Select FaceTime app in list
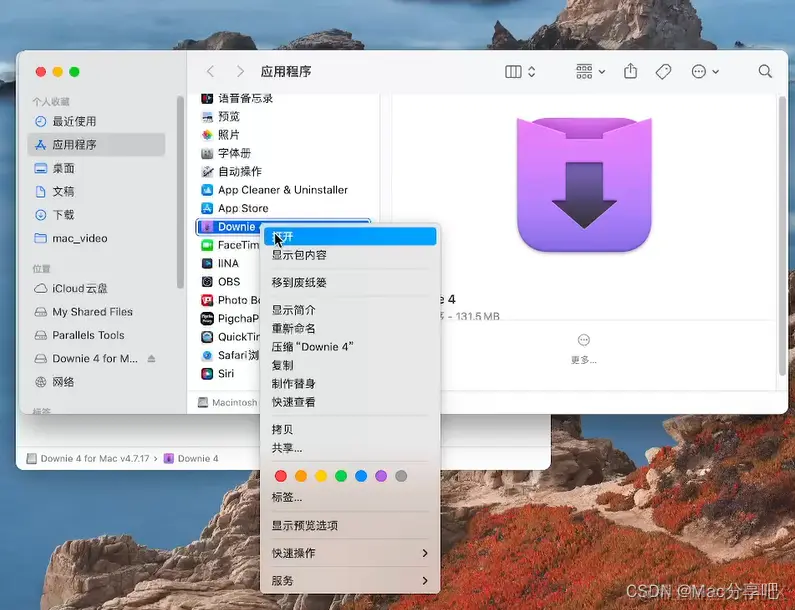The height and width of the screenshot is (610, 795). (x=229, y=245)
